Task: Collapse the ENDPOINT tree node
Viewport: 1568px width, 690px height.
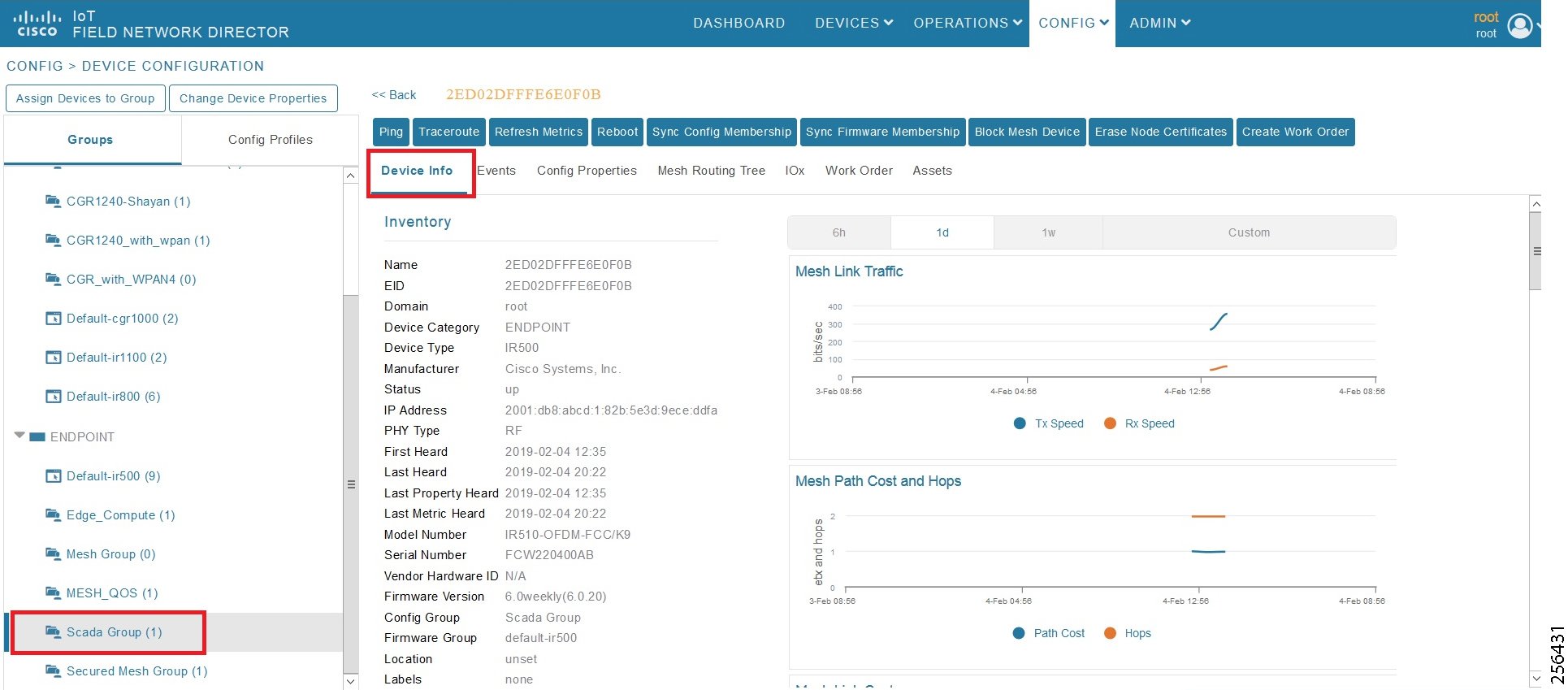Action: [x=19, y=436]
